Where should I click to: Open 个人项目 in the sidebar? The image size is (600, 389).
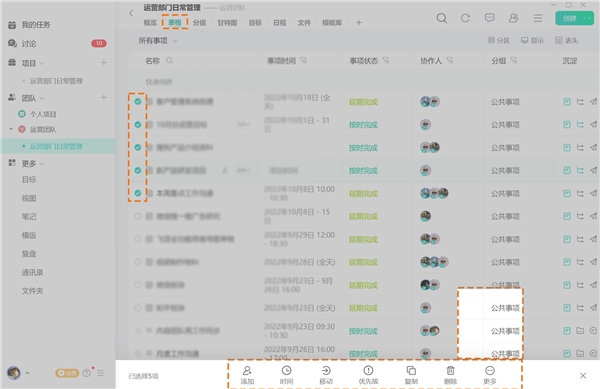(x=43, y=114)
